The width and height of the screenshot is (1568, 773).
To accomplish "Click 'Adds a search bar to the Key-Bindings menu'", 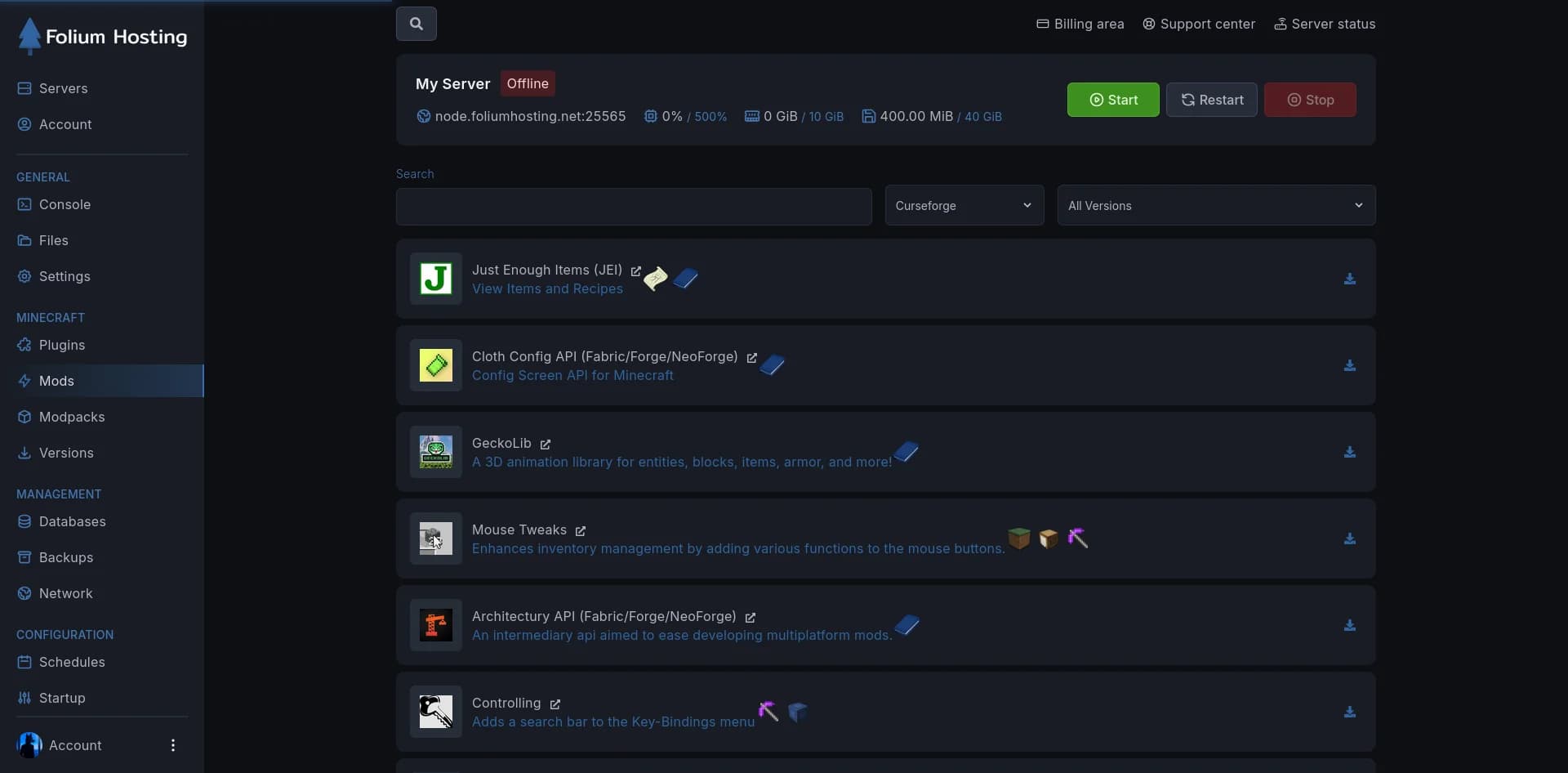I will (x=613, y=722).
